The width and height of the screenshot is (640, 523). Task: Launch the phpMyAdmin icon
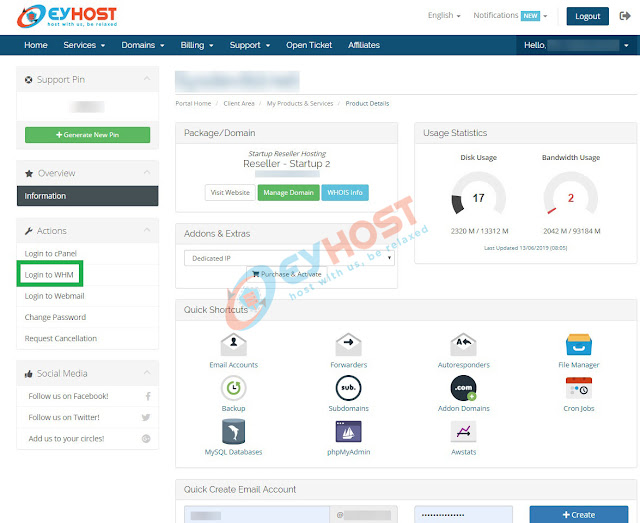pyautogui.click(x=349, y=432)
